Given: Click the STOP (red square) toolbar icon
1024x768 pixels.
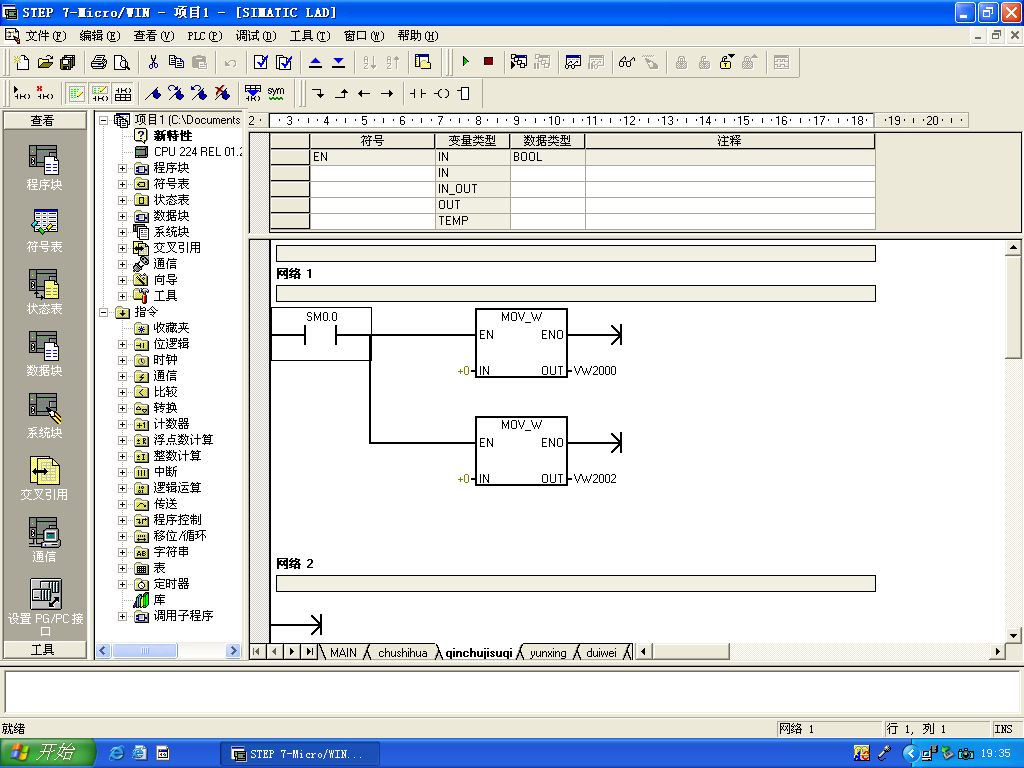Looking at the screenshot, I should coord(488,62).
